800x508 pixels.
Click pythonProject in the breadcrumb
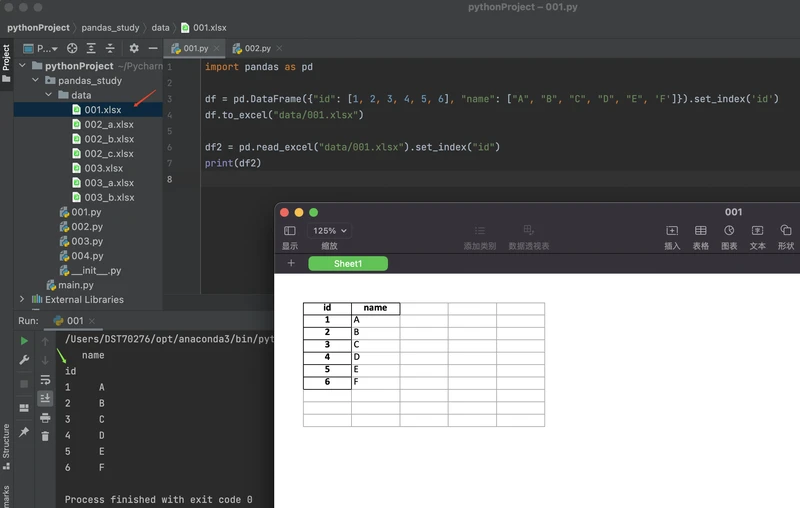point(38,28)
